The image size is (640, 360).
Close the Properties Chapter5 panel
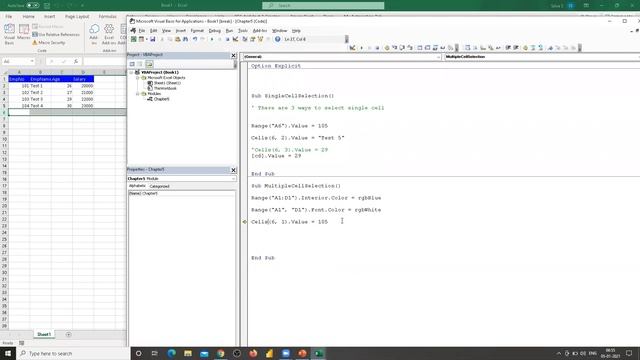pos(233,170)
